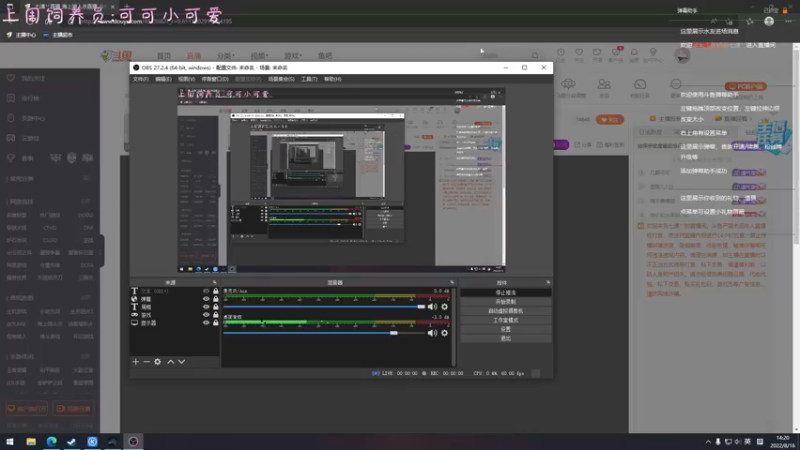Expand 游戏 dropdown in Douyu navigation
Screen dimensions: 800x450
[x=293, y=56]
